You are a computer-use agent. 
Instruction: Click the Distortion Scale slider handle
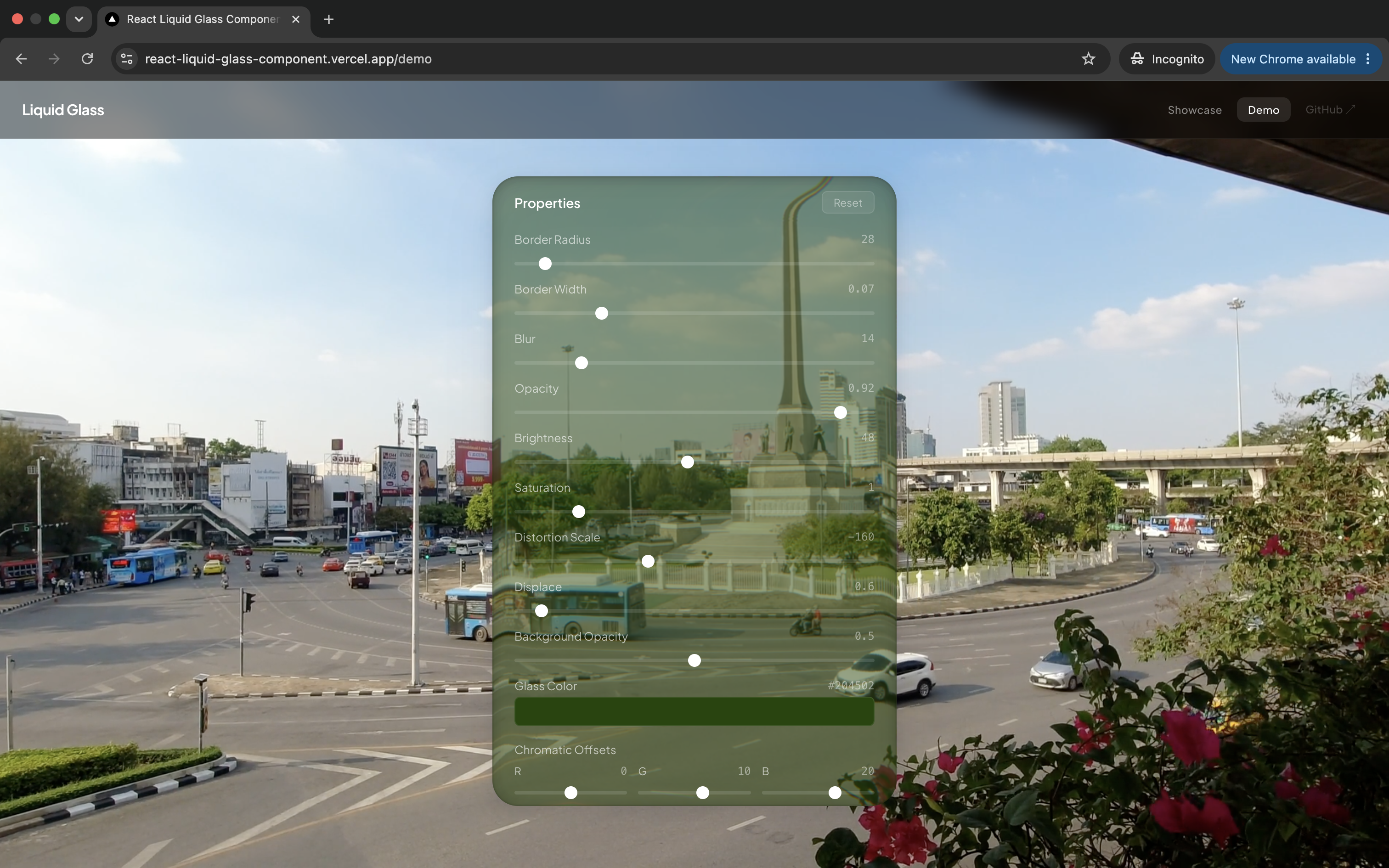648,561
